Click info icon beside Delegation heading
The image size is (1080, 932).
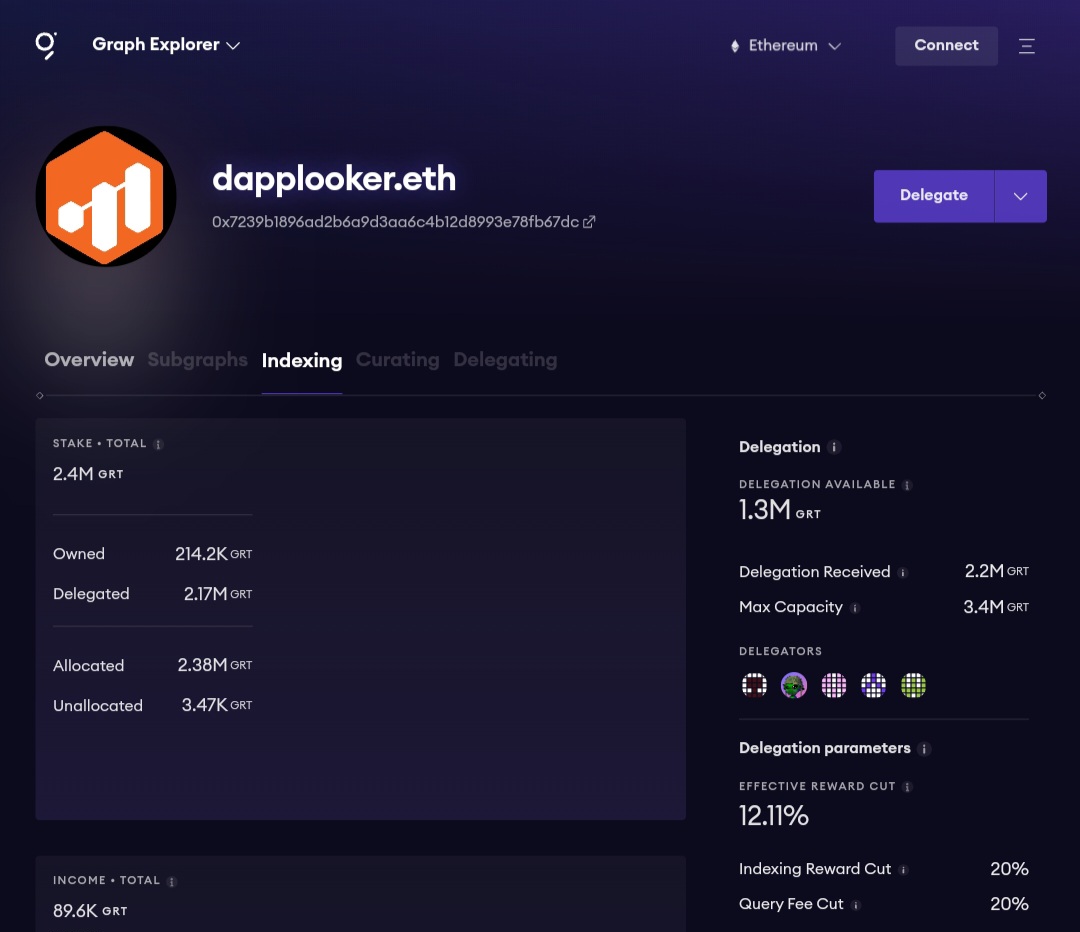click(x=834, y=447)
